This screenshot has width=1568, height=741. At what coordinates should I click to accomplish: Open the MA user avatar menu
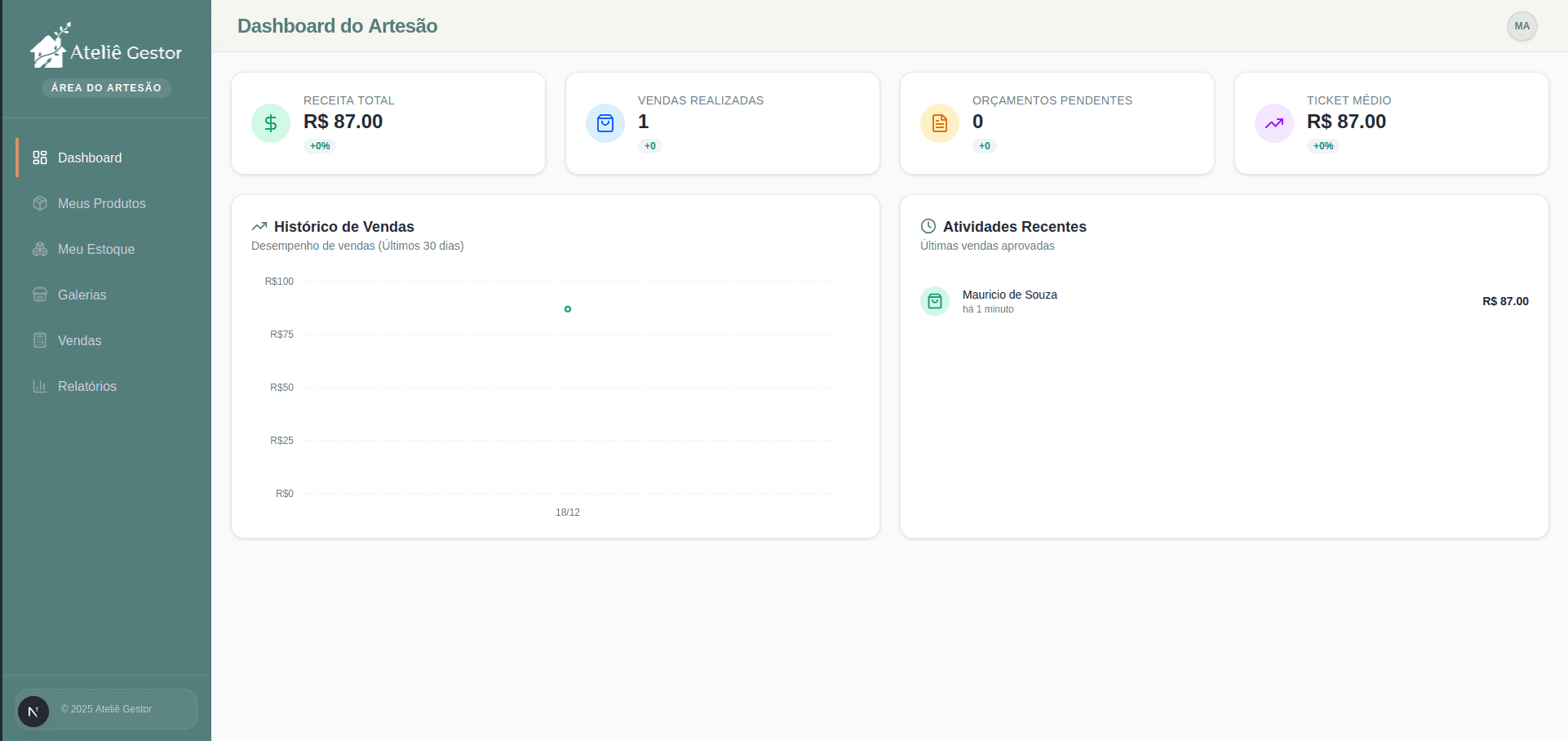point(1521,26)
